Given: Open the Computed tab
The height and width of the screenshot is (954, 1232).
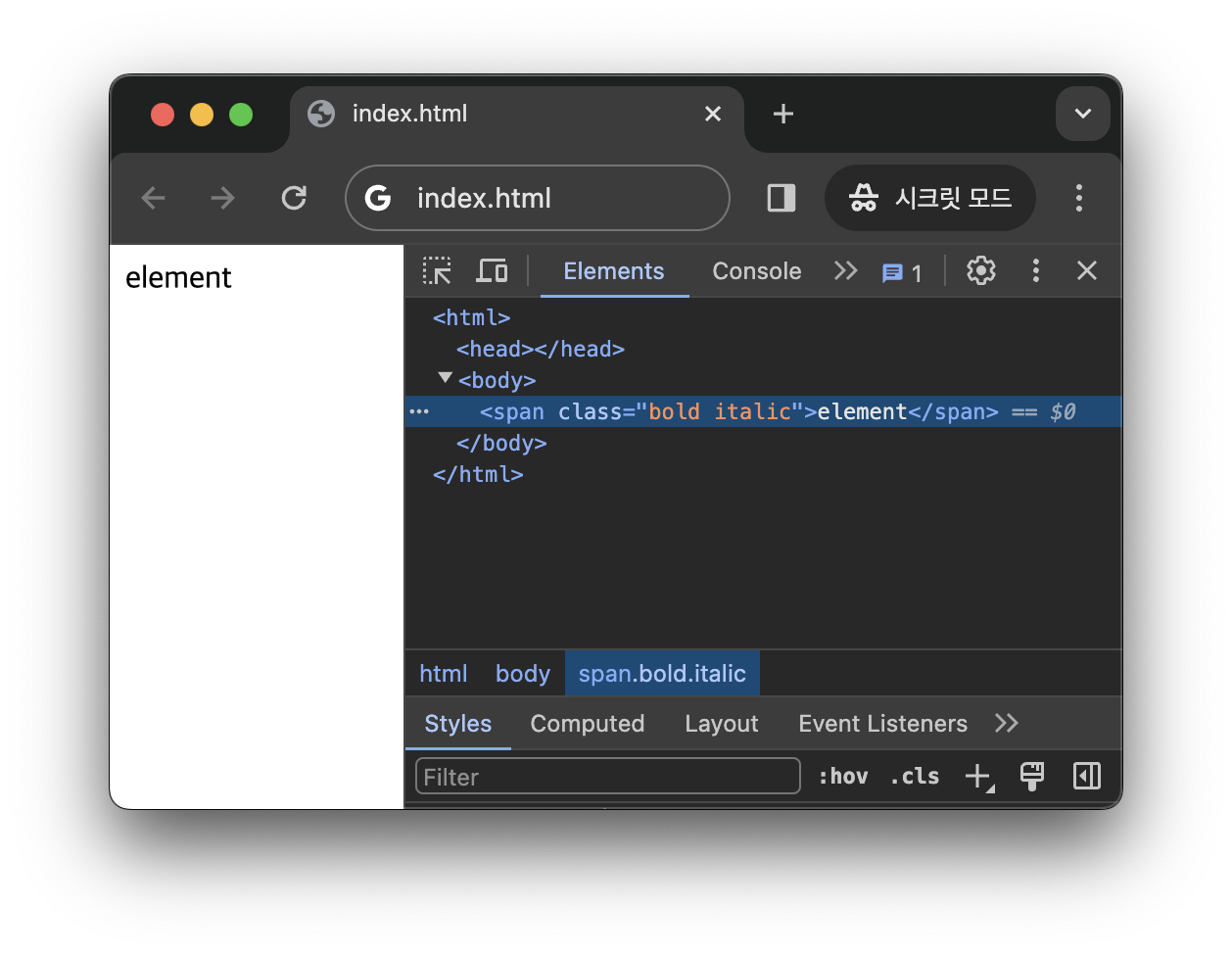Looking at the screenshot, I should pyautogui.click(x=587, y=724).
